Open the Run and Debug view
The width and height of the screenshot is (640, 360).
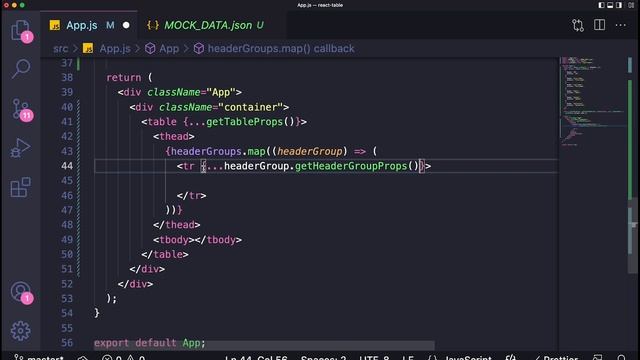[x=20, y=148]
